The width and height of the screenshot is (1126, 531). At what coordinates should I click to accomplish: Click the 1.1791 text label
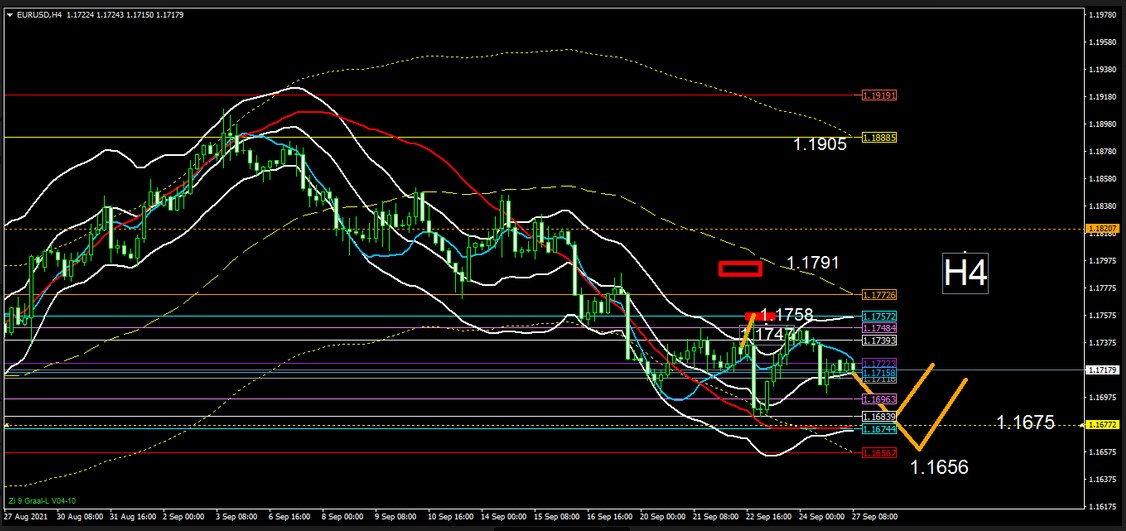coord(812,263)
